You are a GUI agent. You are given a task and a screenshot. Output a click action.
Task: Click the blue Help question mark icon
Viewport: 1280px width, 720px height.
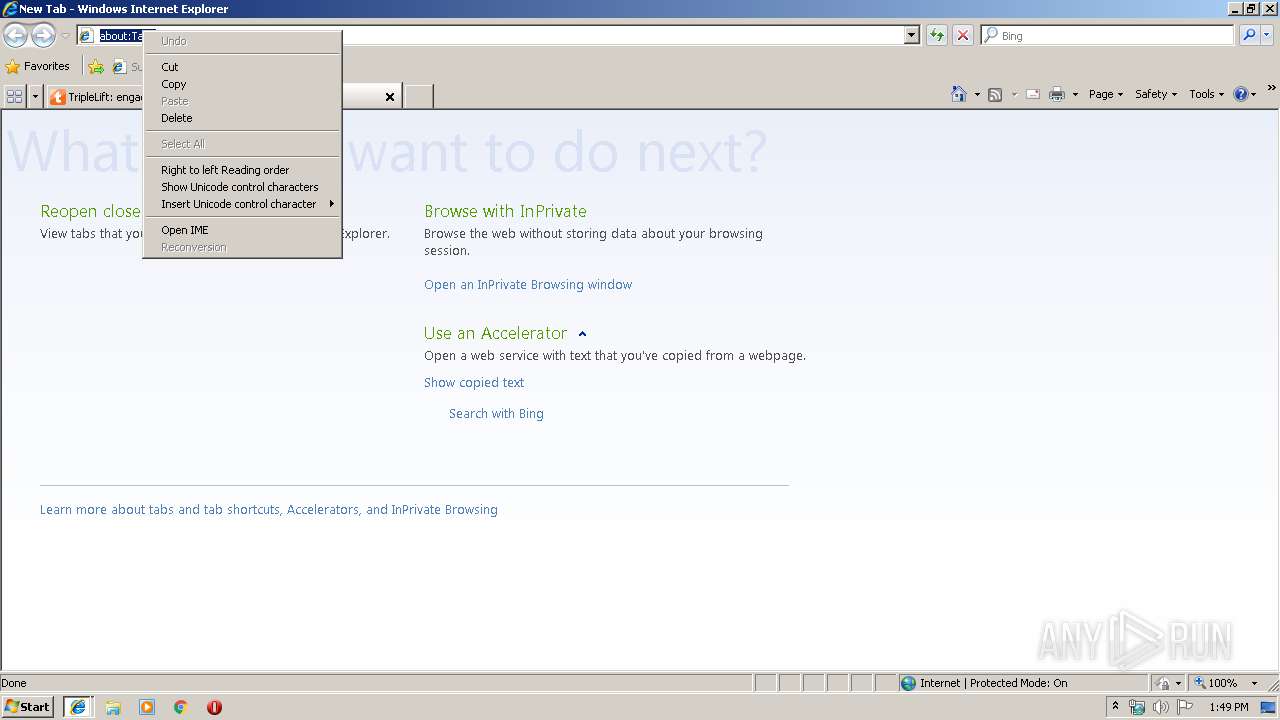(x=1241, y=94)
